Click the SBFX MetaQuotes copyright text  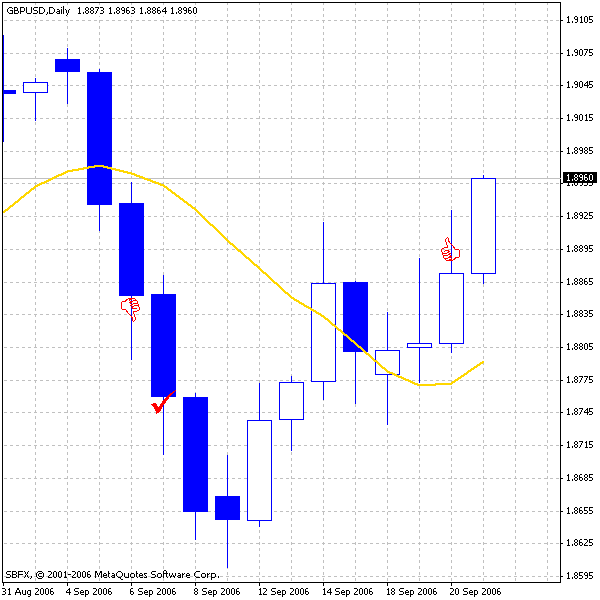pos(112,575)
